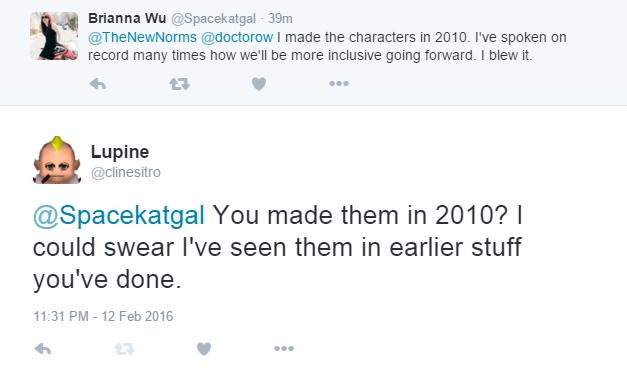Open Lupine's avatar image

click(57, 160)
